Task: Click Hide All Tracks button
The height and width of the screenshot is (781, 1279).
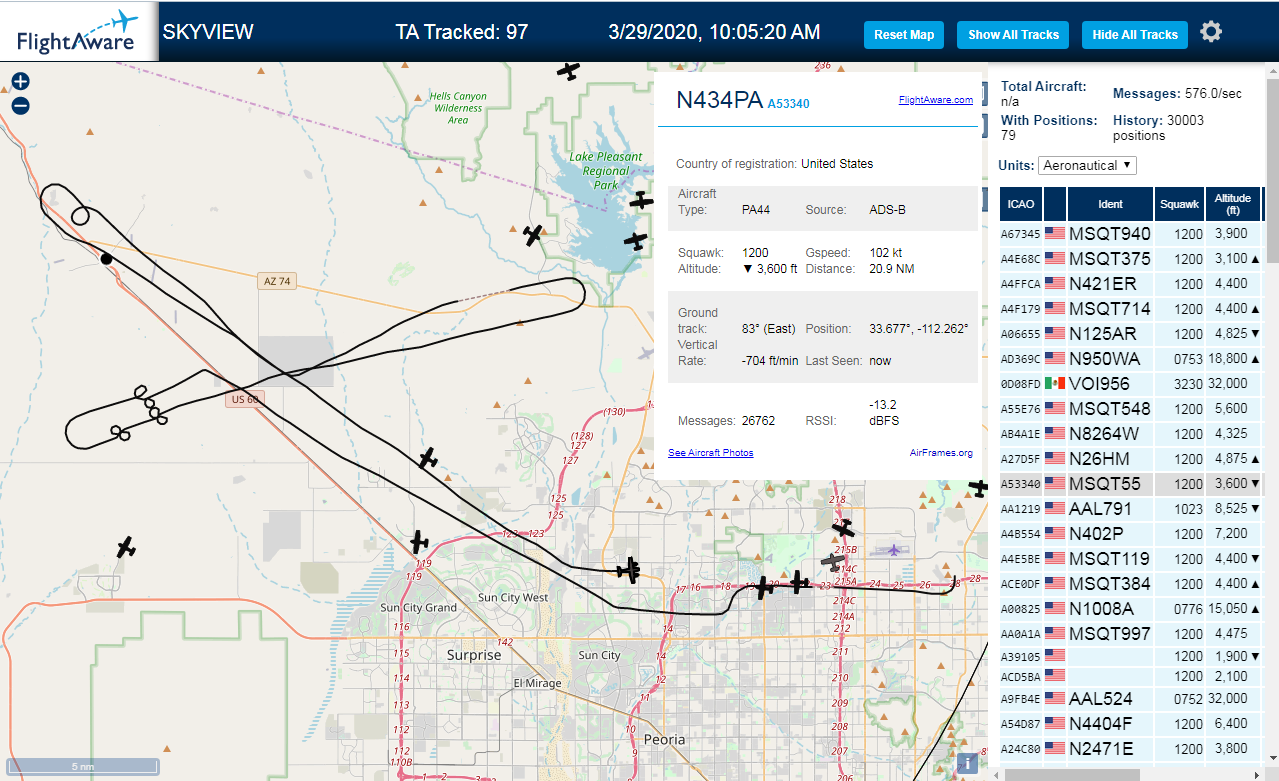Action: [x=1135, y=34]
